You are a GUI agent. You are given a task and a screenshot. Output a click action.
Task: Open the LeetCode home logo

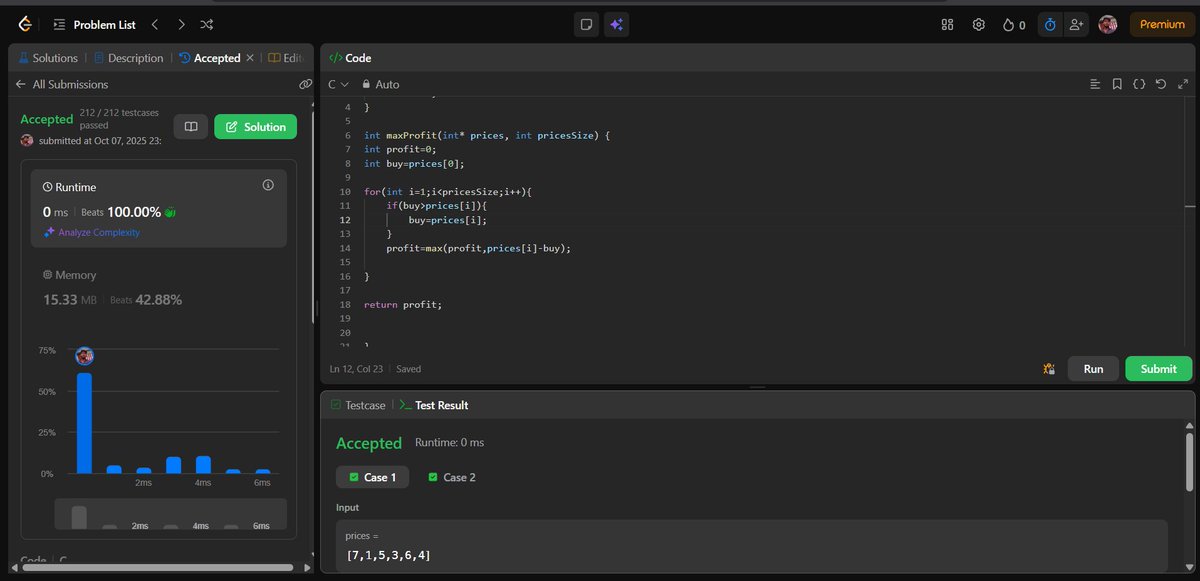[24, 24]
